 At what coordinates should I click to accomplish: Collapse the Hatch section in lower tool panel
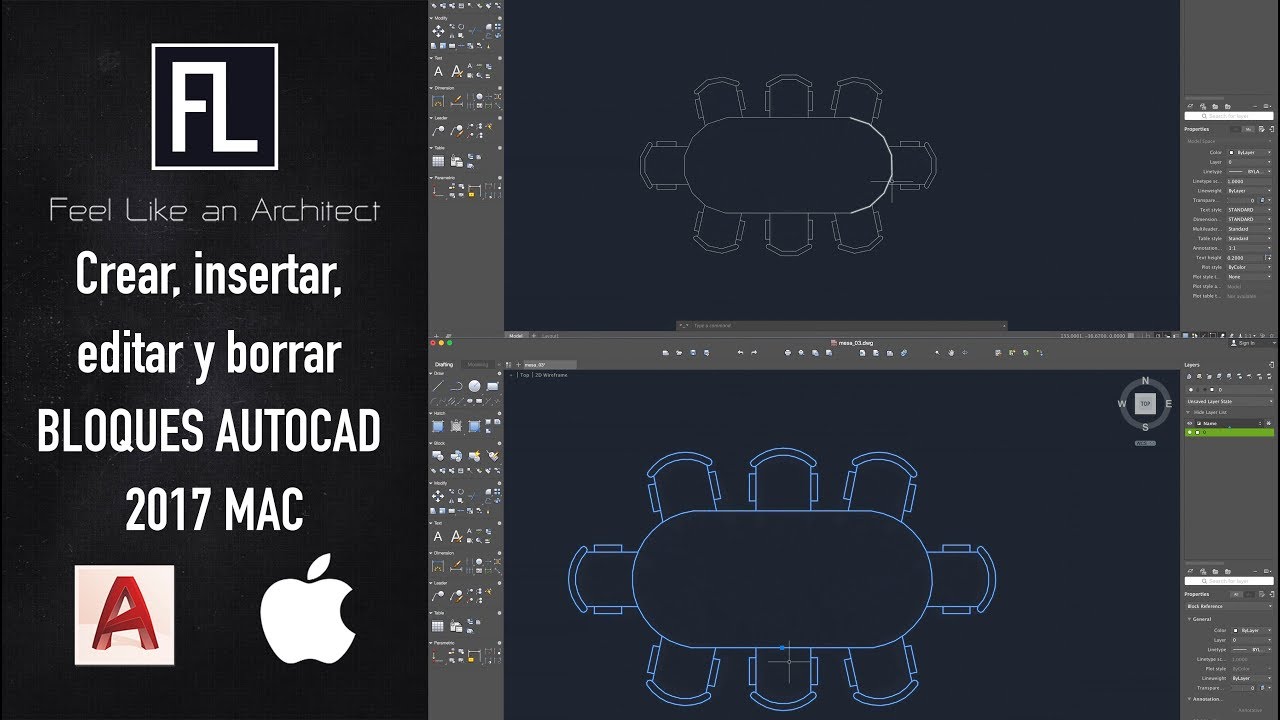(x=430, y=413)
